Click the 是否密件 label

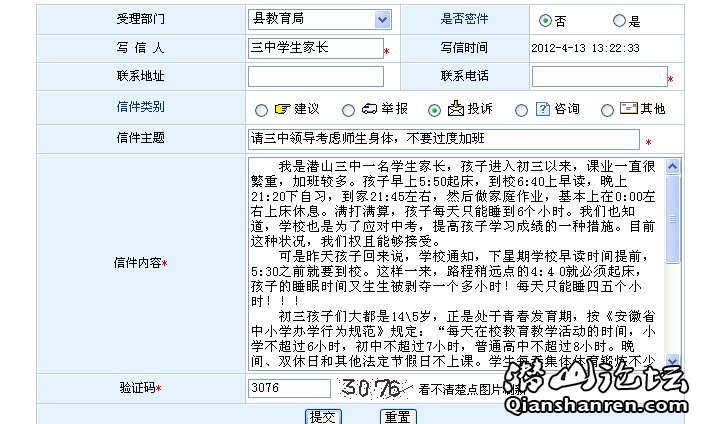click(x=464, y=19)
